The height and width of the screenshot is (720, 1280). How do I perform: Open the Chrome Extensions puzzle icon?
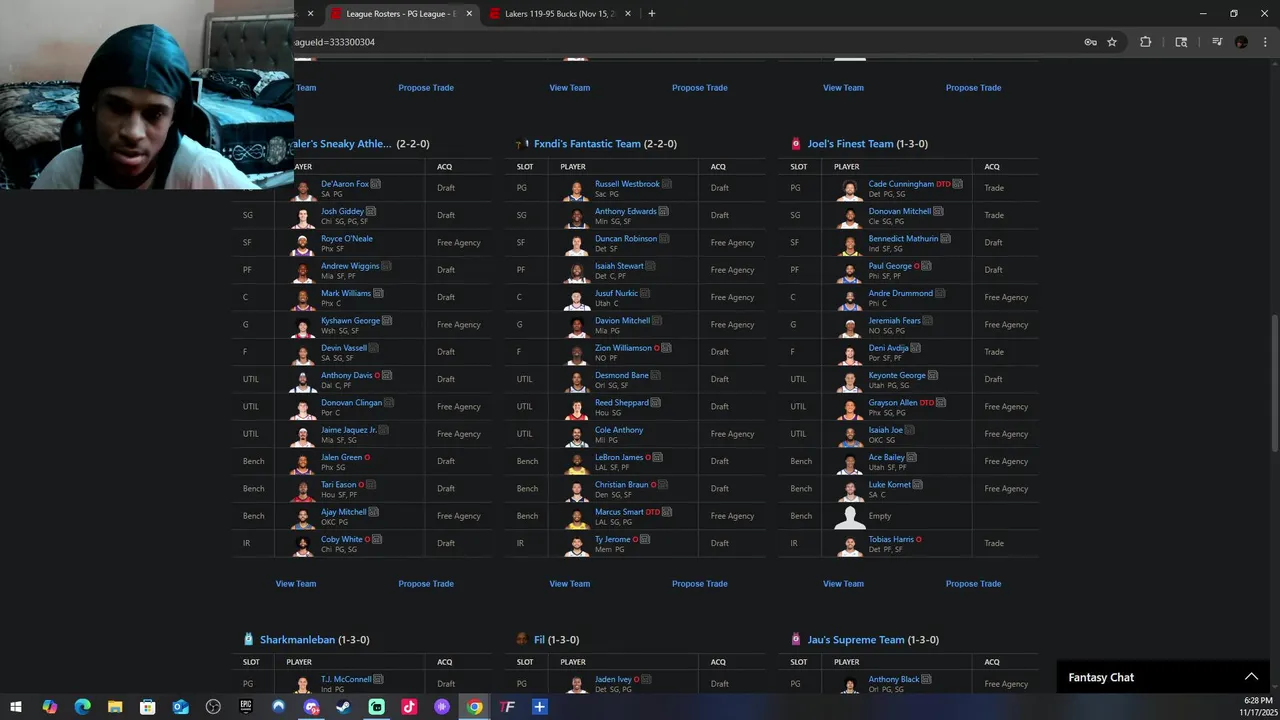(1146, 42)
